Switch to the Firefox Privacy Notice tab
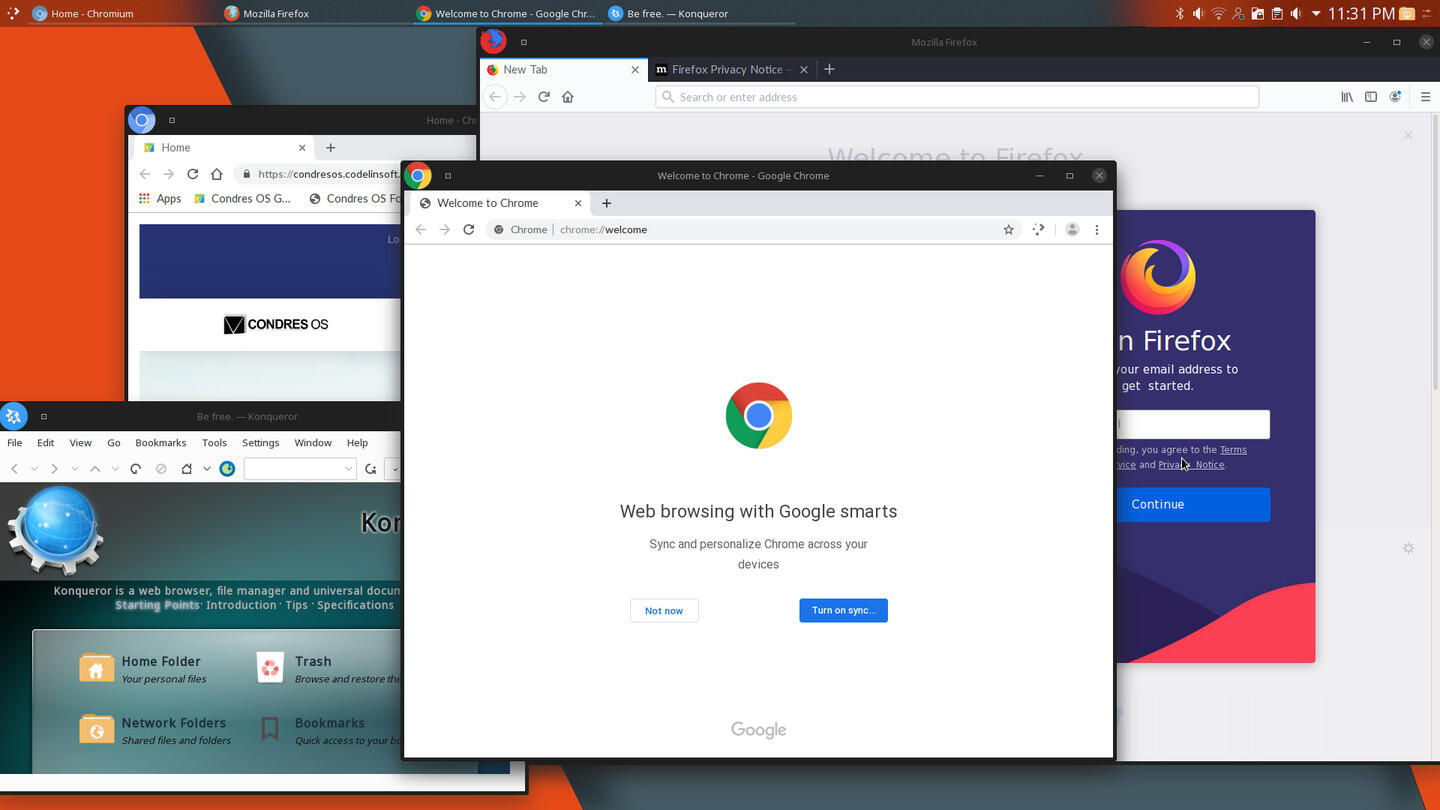The image size is (1440, 810). pyautogui.click(x=732, y=69)
